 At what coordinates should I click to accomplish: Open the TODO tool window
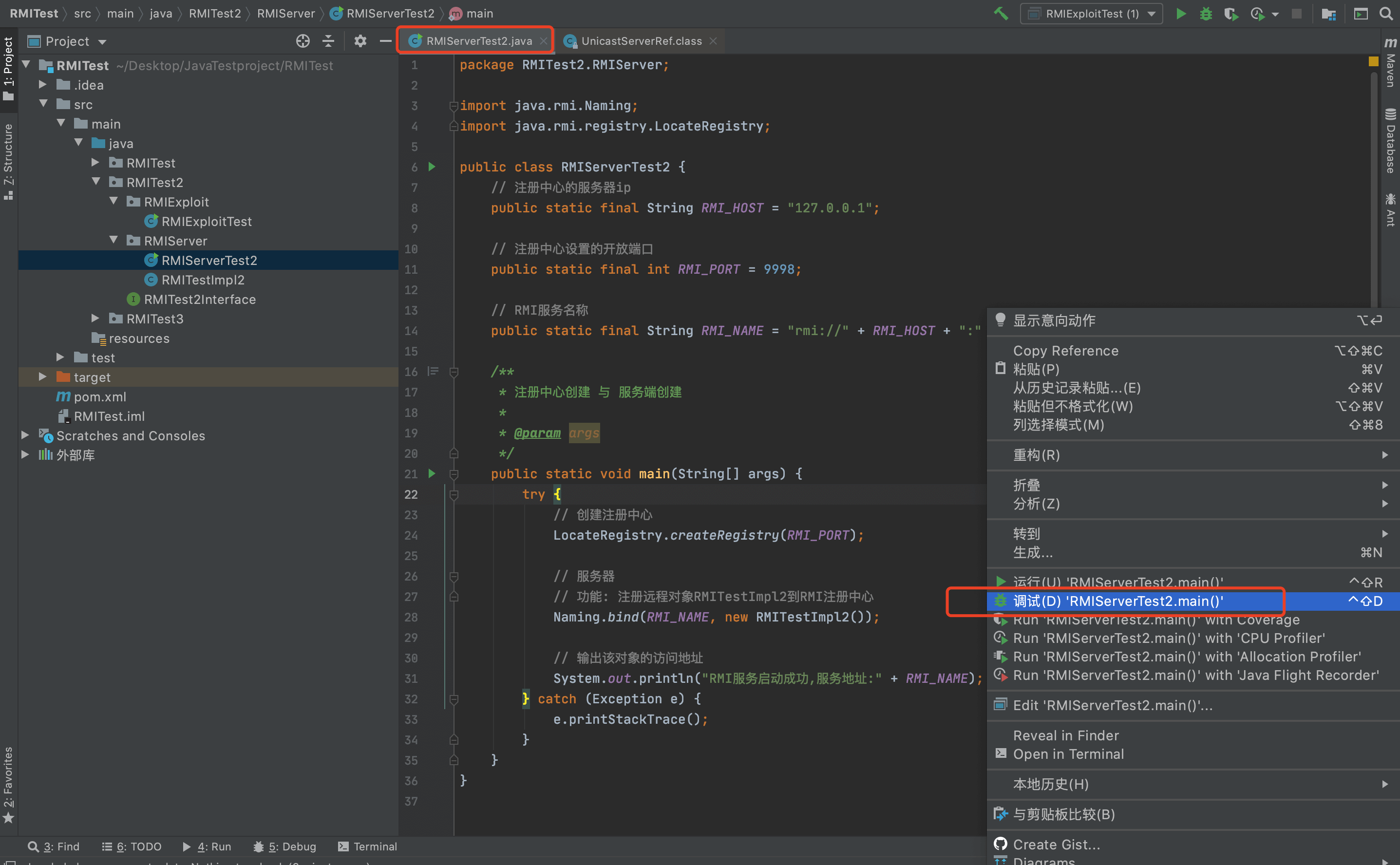coord(132,846)
